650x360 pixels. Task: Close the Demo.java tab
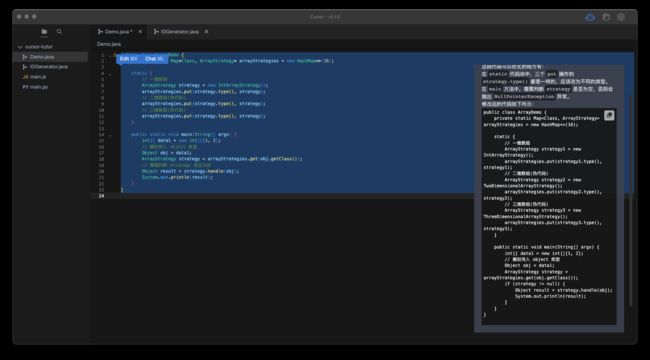pos(140,32)
